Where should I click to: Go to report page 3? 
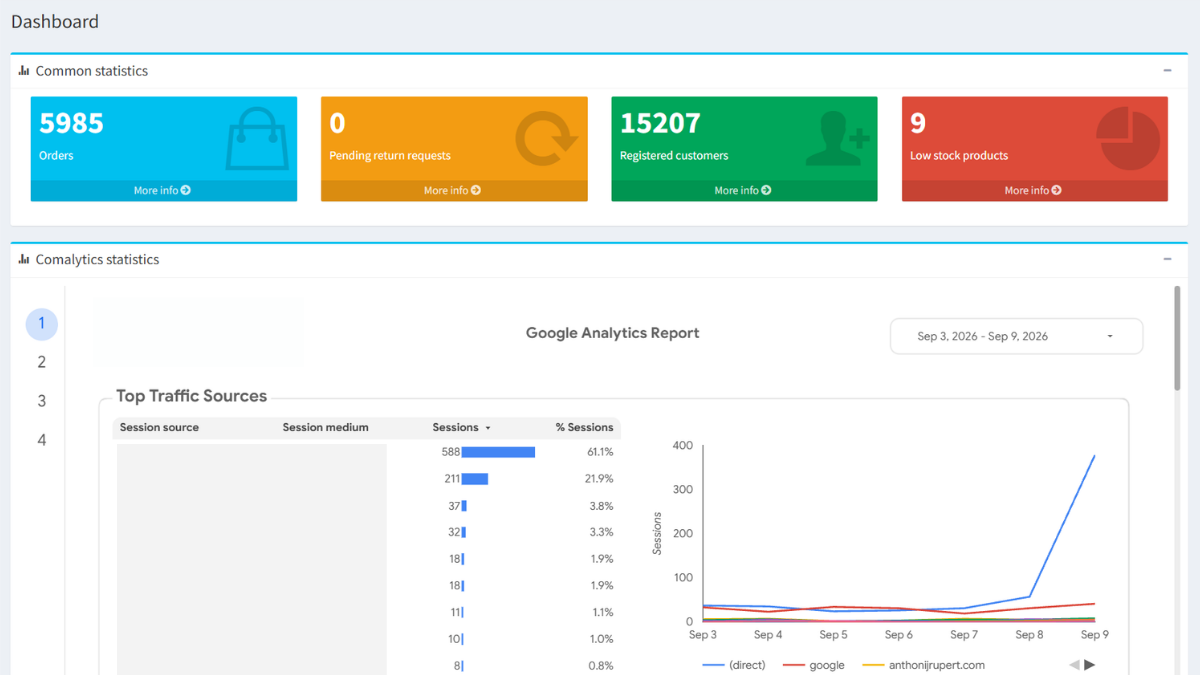[x=41, y=401]
